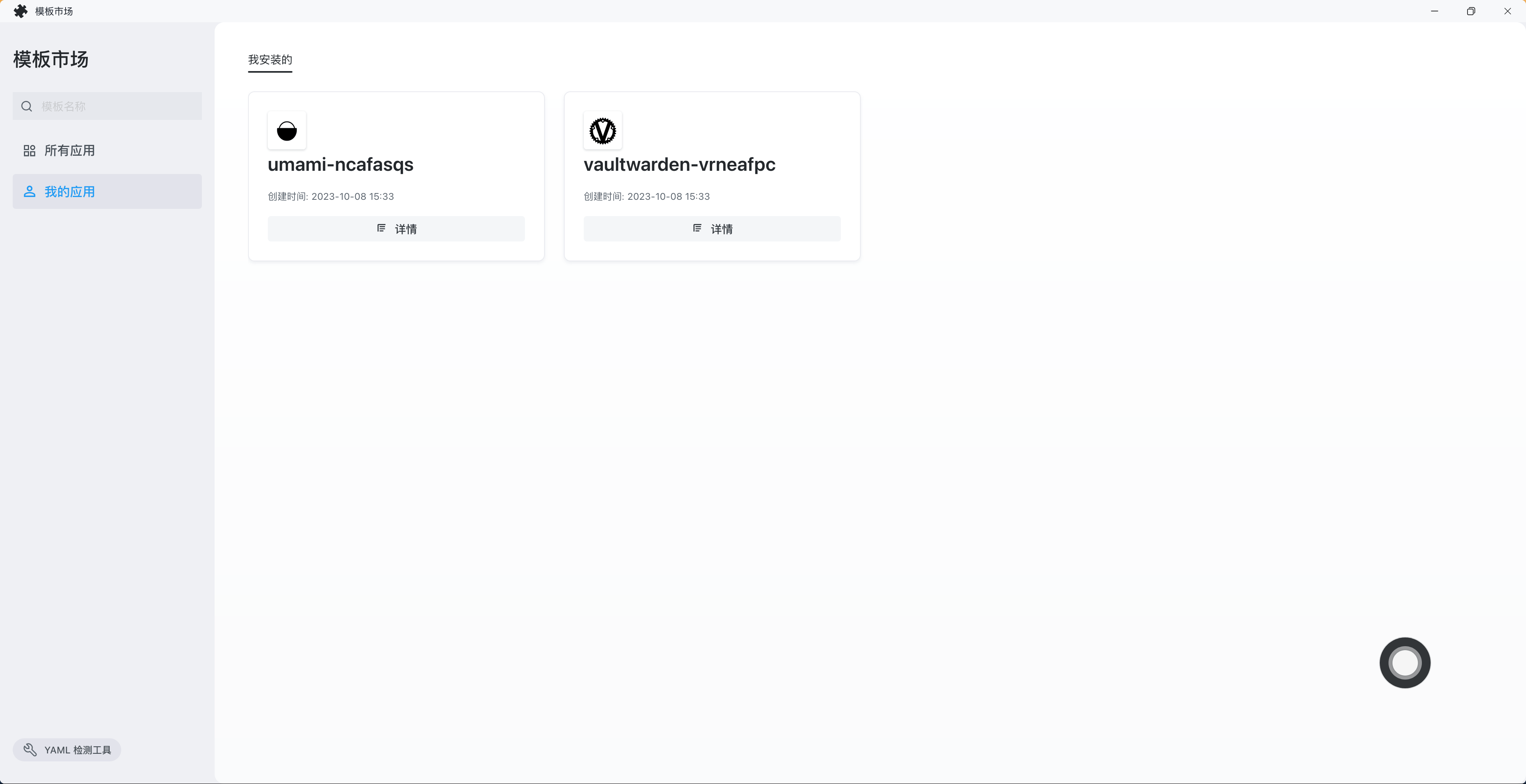Click the floating circular assistant button

coord(1404,662)
